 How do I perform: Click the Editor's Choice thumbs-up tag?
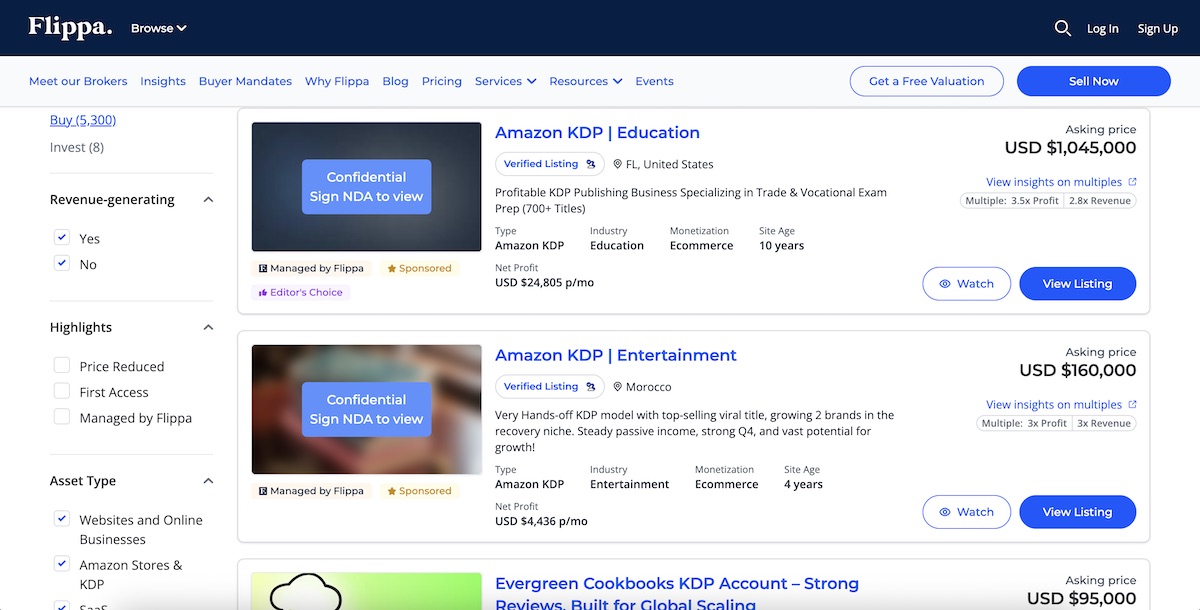click(x=300, y=293)
